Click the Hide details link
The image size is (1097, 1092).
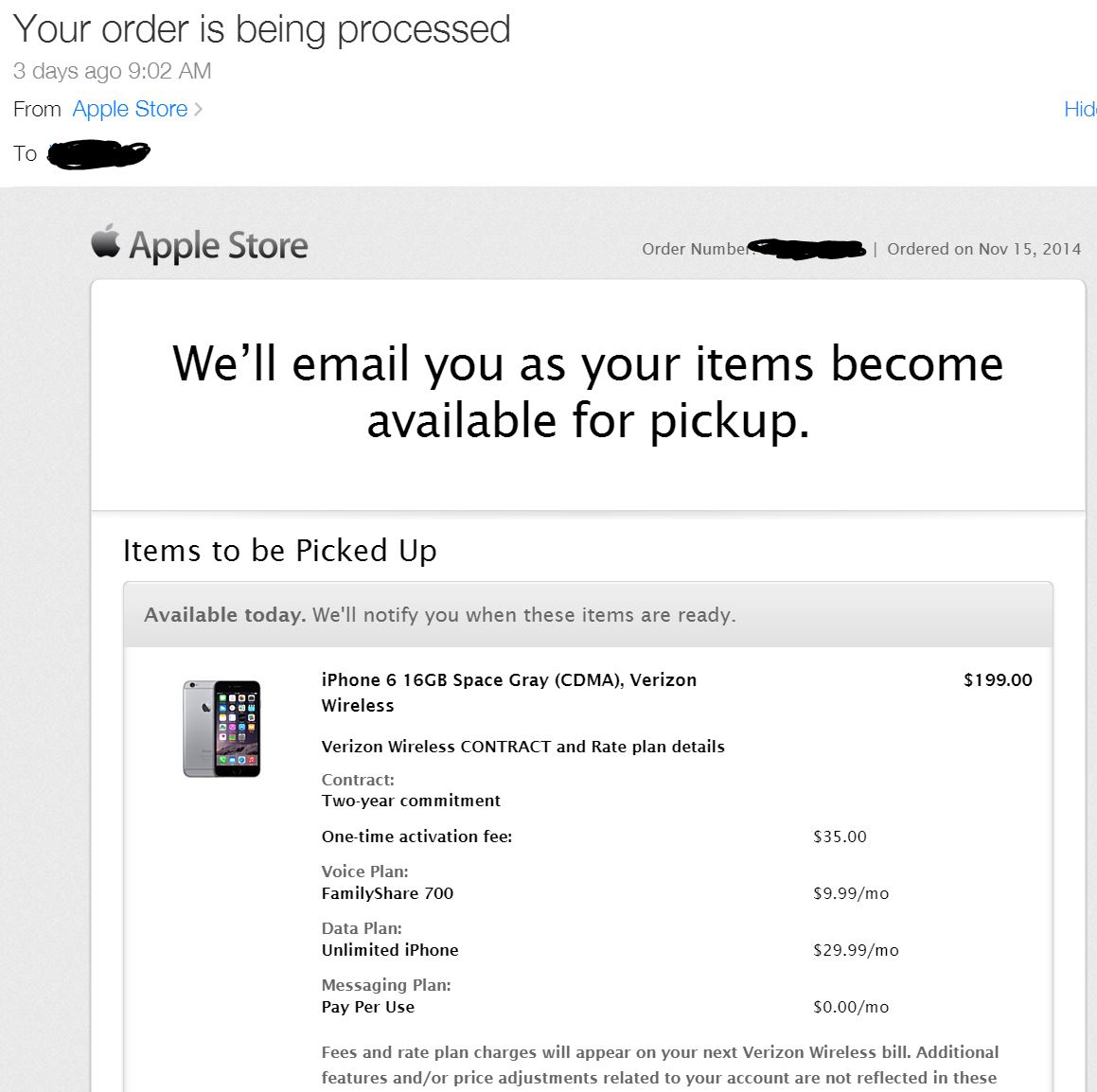coord(1080,109)
